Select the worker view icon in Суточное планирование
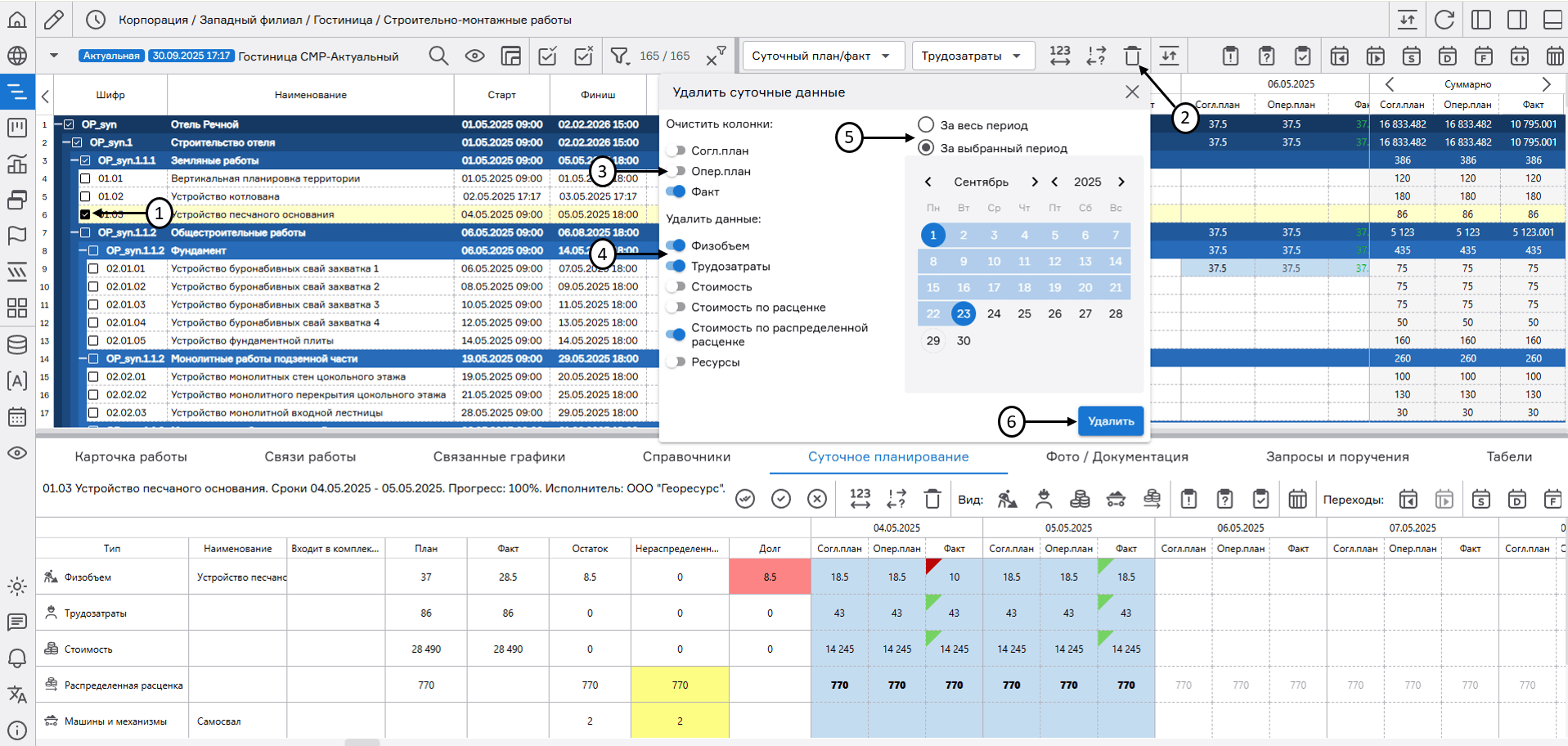1568x746 pixels. tap(1043, 499)
